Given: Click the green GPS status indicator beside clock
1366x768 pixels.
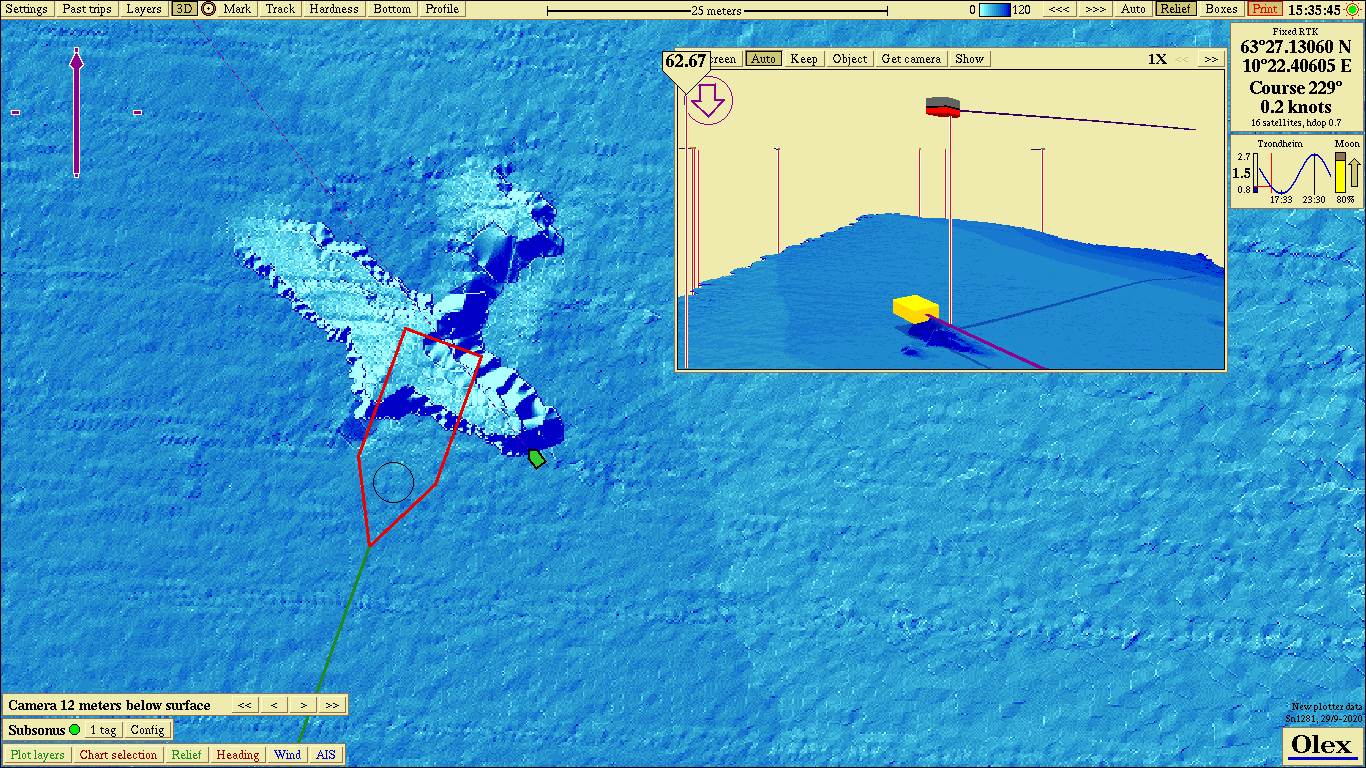Looking at the screenshot, I should 1352,9.
